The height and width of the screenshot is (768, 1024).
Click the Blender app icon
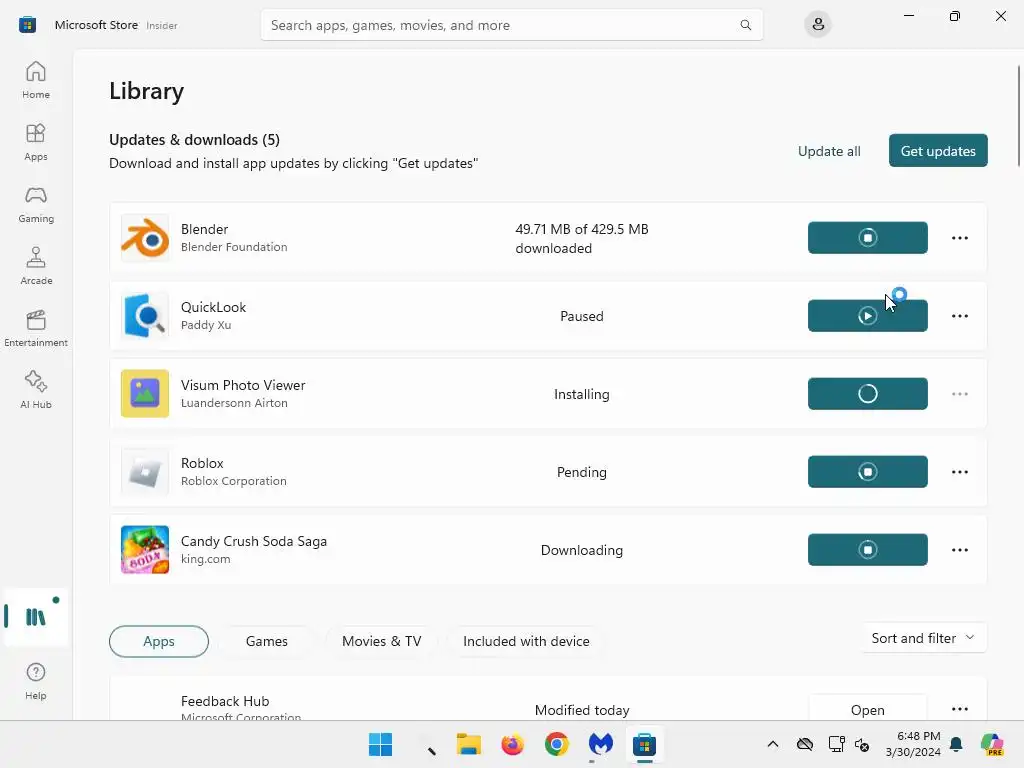tap(145, 238)
